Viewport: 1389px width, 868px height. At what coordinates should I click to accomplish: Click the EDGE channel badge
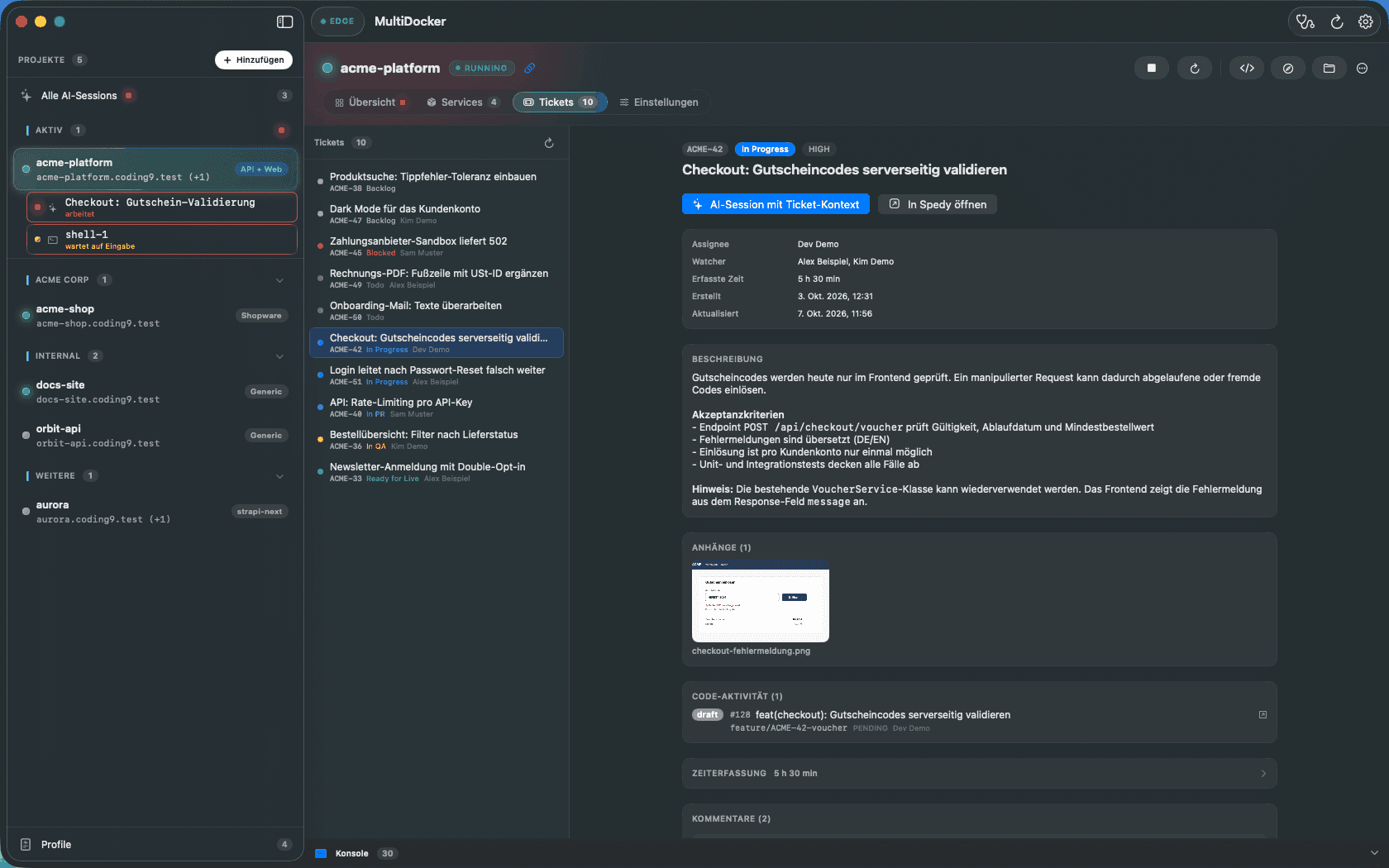click(x=337, y=21)
